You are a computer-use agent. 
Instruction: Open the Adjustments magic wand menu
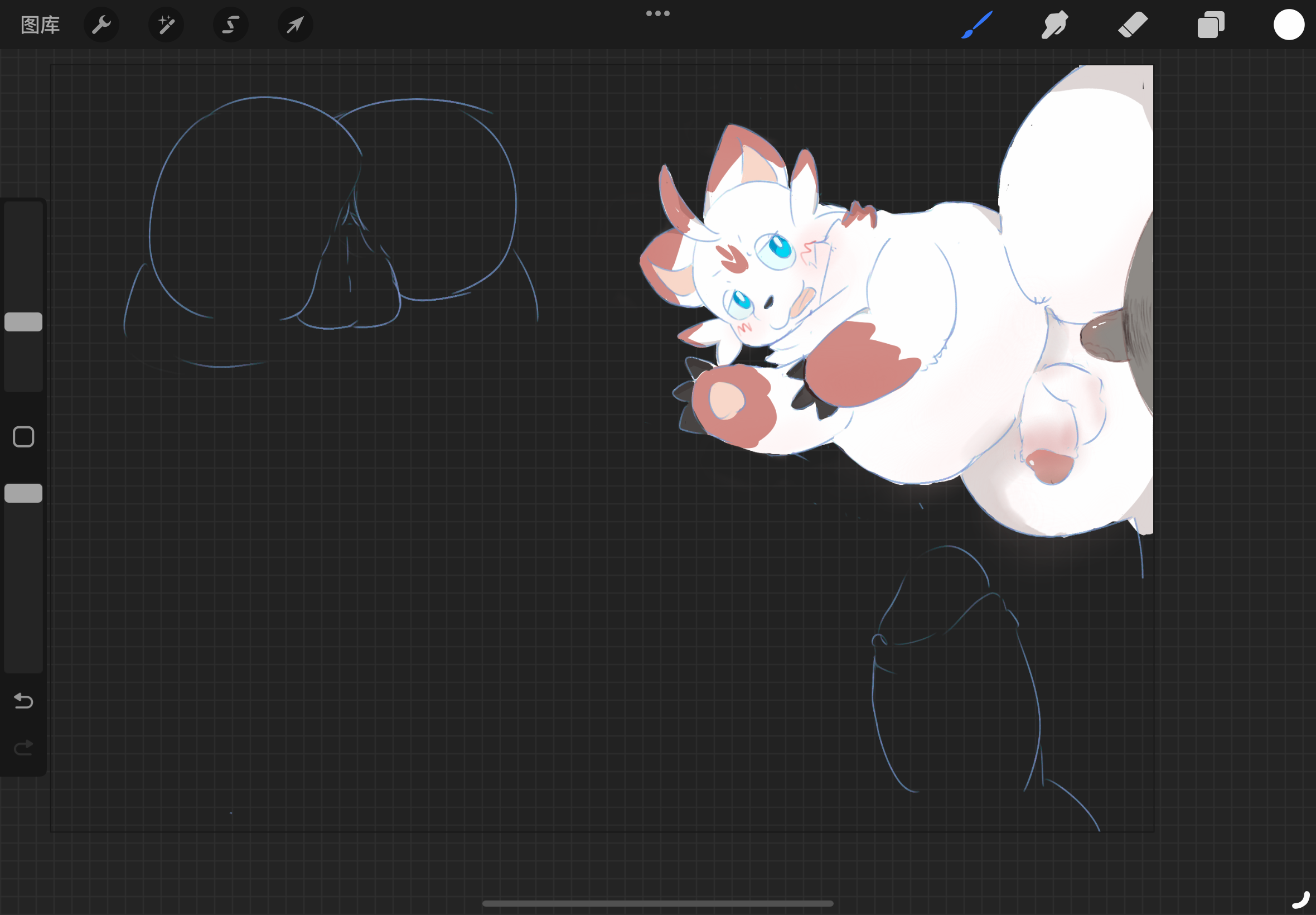pos(166,25)
